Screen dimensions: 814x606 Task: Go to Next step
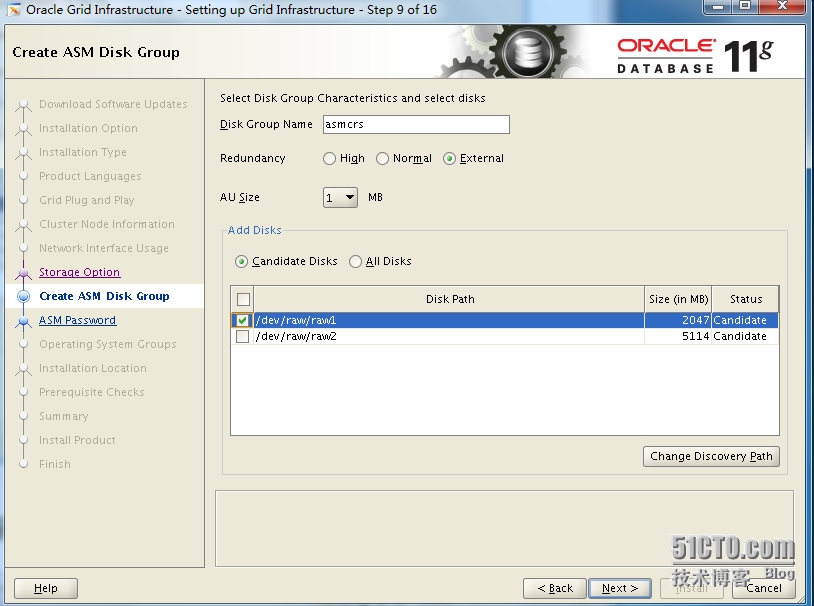coord(620,588)
